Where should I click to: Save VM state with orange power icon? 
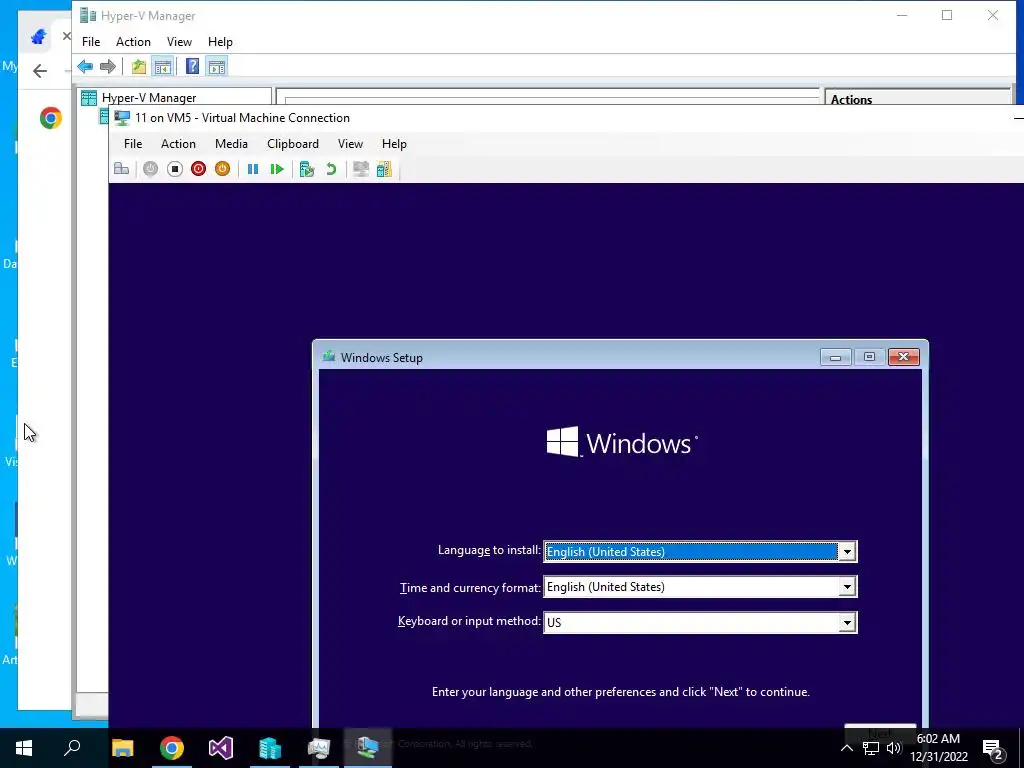click(223, 169)
